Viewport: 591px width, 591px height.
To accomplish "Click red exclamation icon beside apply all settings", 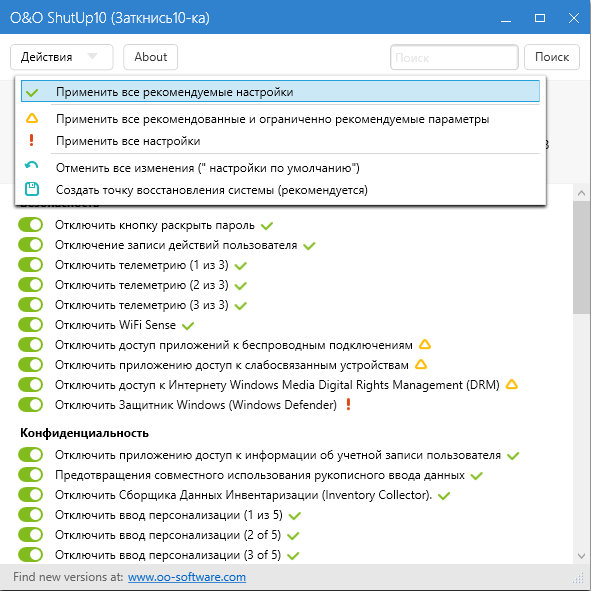I will pos(31,141).
